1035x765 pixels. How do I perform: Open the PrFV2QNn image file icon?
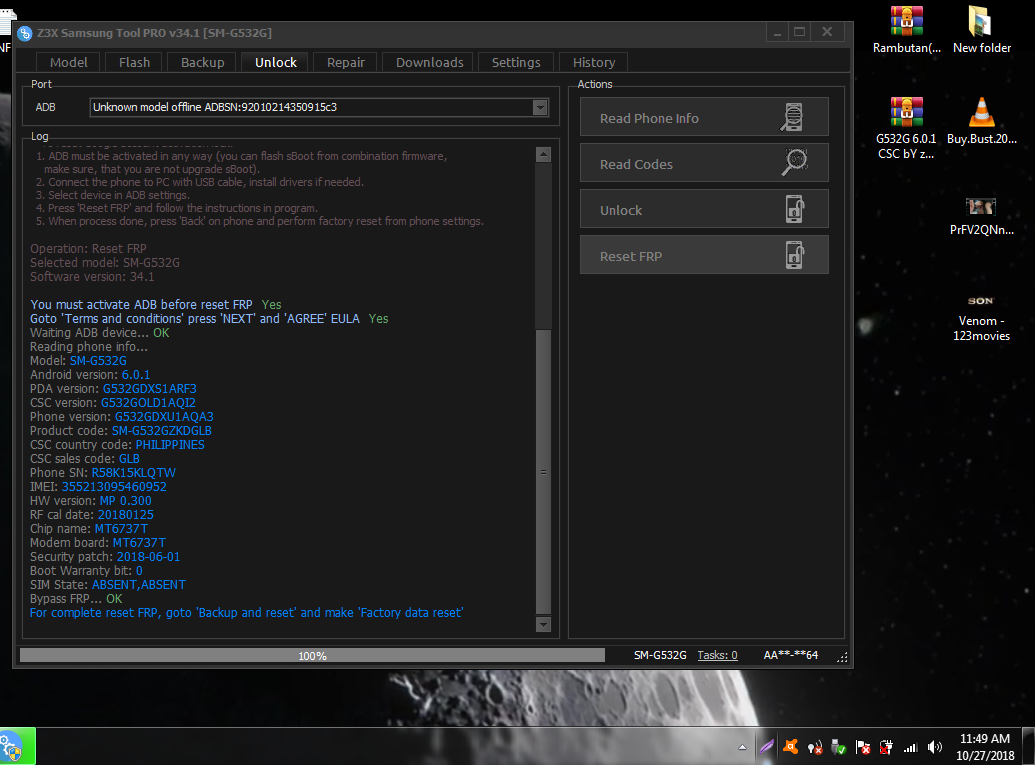[982, 216]
